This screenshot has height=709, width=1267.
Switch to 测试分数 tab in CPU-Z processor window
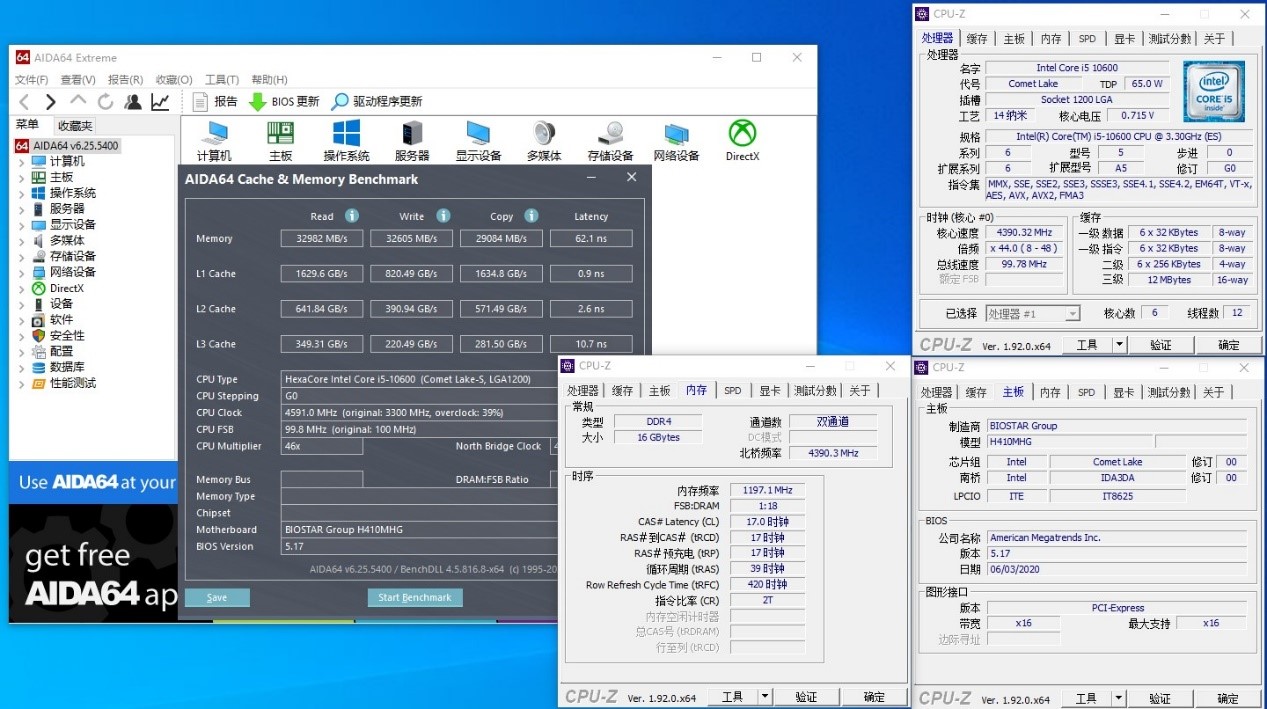(1170, 39)
